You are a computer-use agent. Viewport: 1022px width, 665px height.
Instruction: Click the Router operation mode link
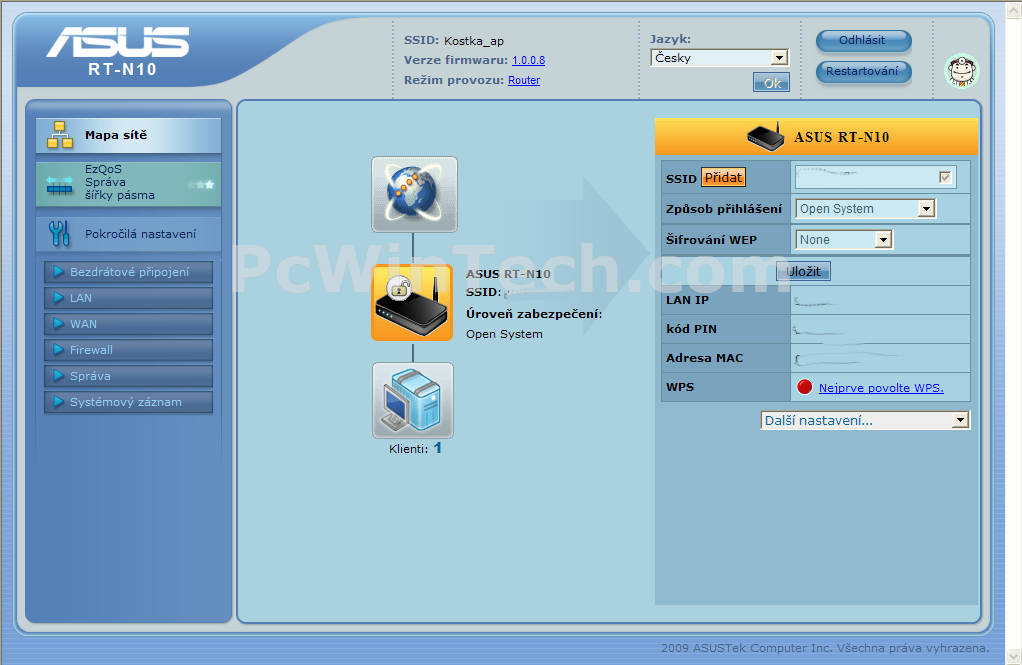524,80
